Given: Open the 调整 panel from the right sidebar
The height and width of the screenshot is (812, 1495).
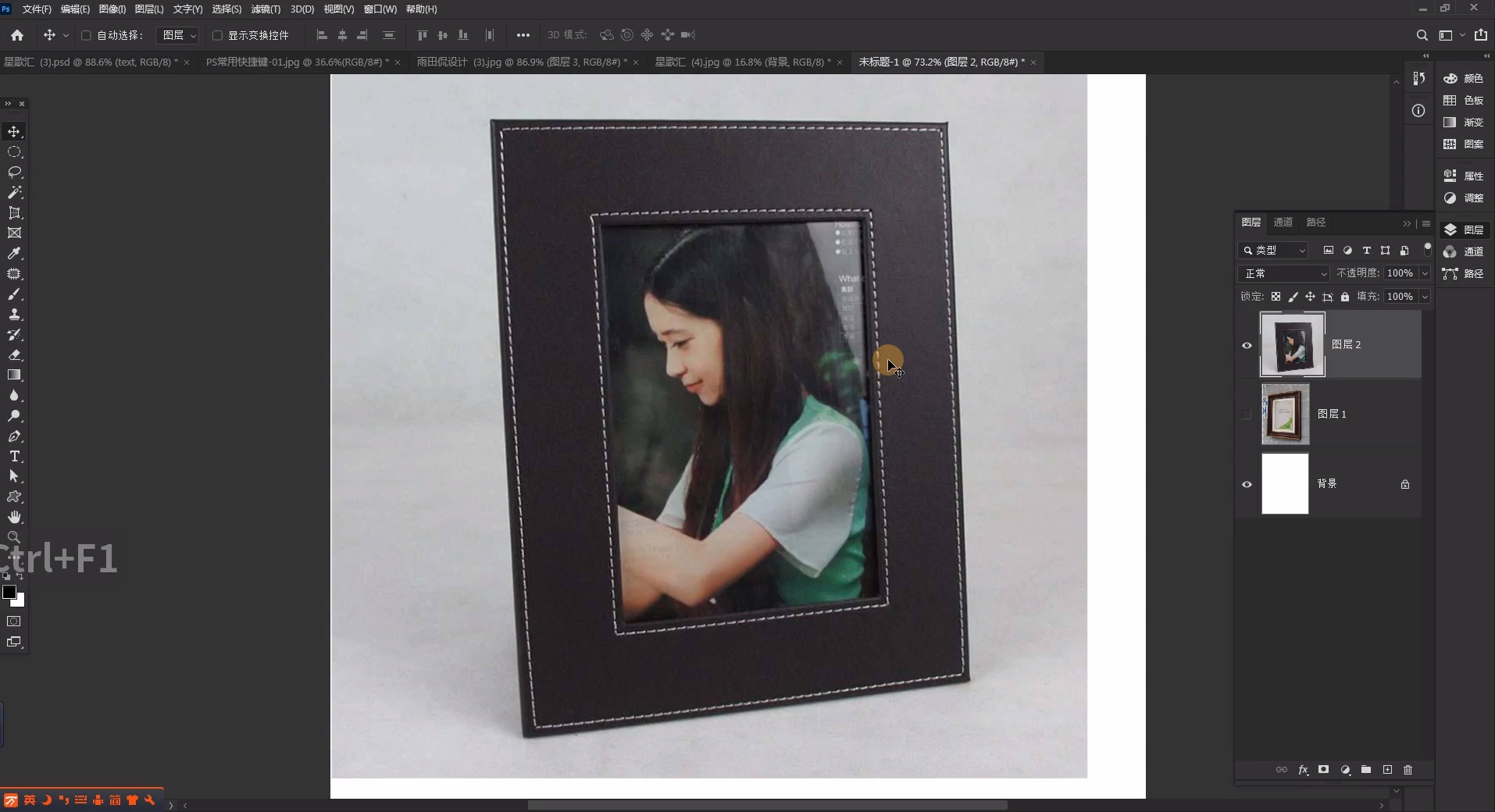Looking at the screenshot, I should click(x=1473, y=198).
